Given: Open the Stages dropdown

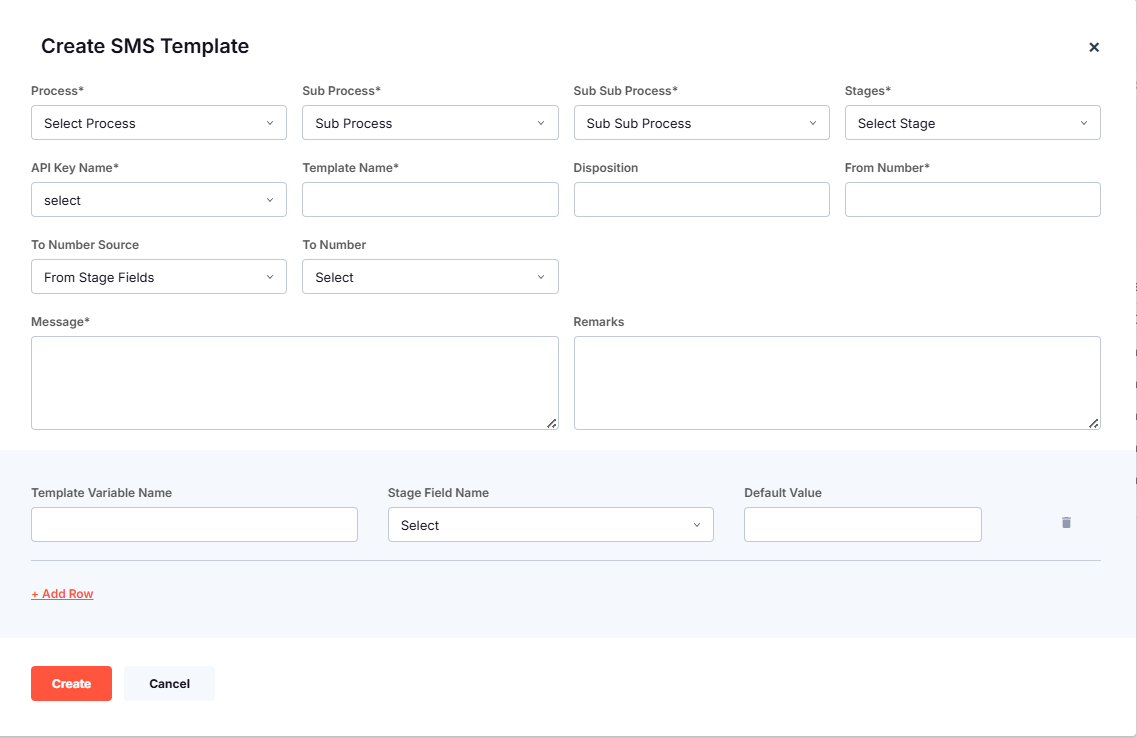Looking at the screenshot, I should tap(972, 122).
